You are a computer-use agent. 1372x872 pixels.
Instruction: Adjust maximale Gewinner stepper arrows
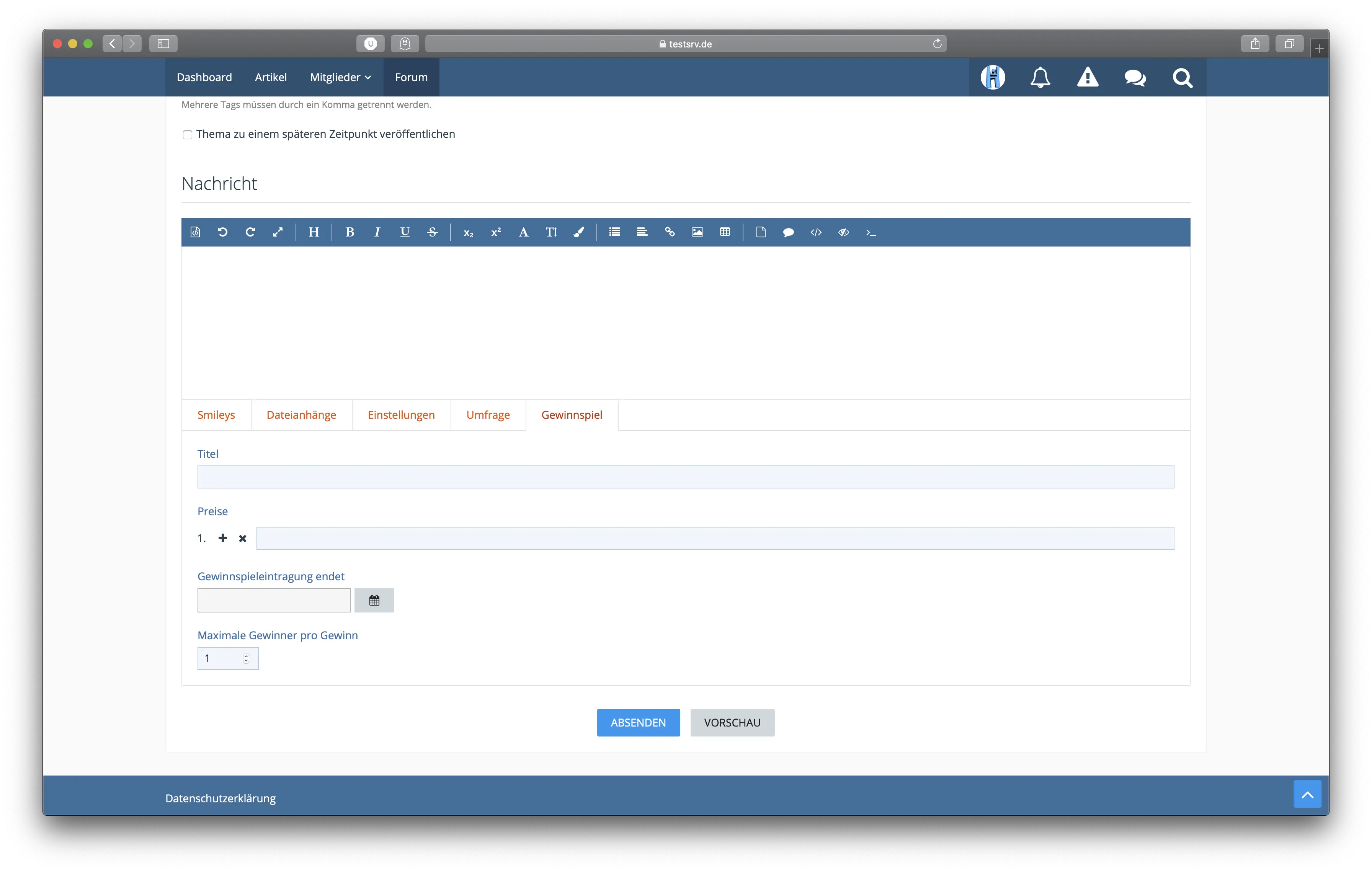(246, 658)
